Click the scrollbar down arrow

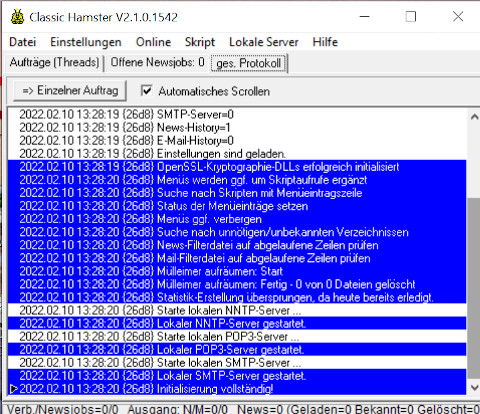474,387
